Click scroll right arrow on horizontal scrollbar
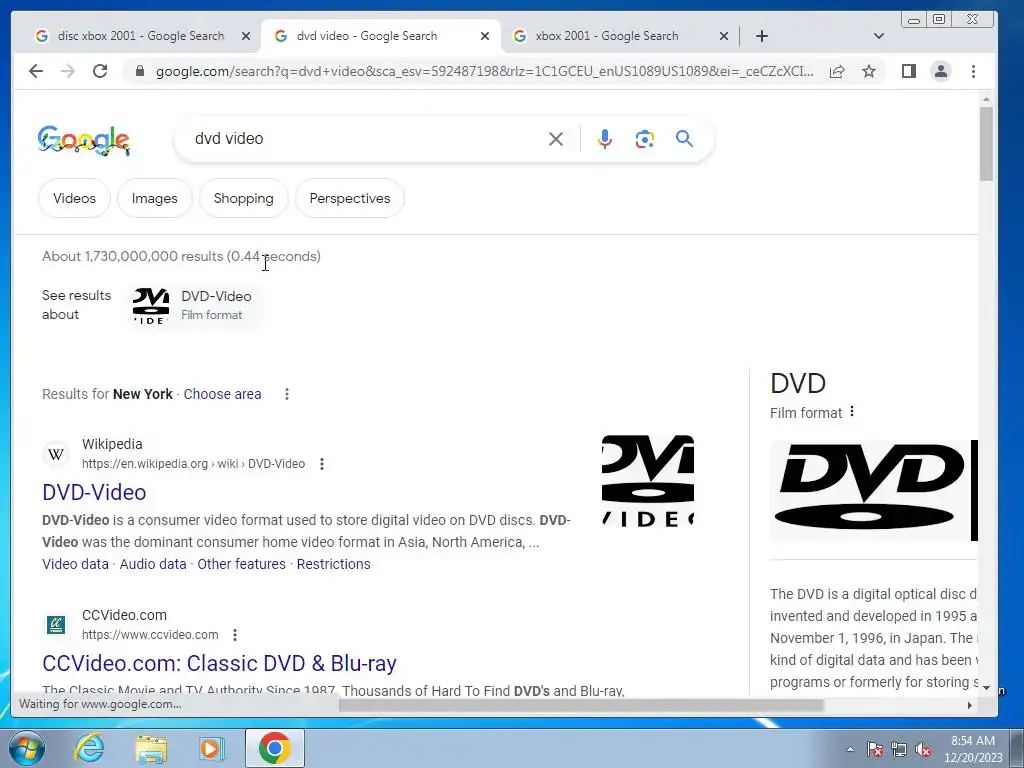 coord(970,705)
